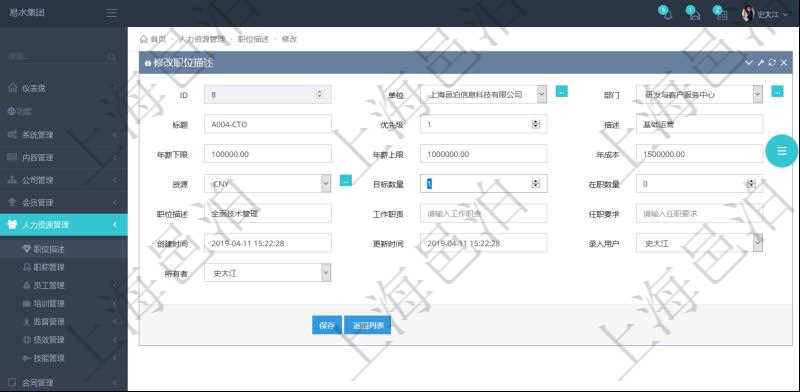Toggle the sidebar hamburger menu icon
This screenshot has width=800, height=392.
(111, 13)
